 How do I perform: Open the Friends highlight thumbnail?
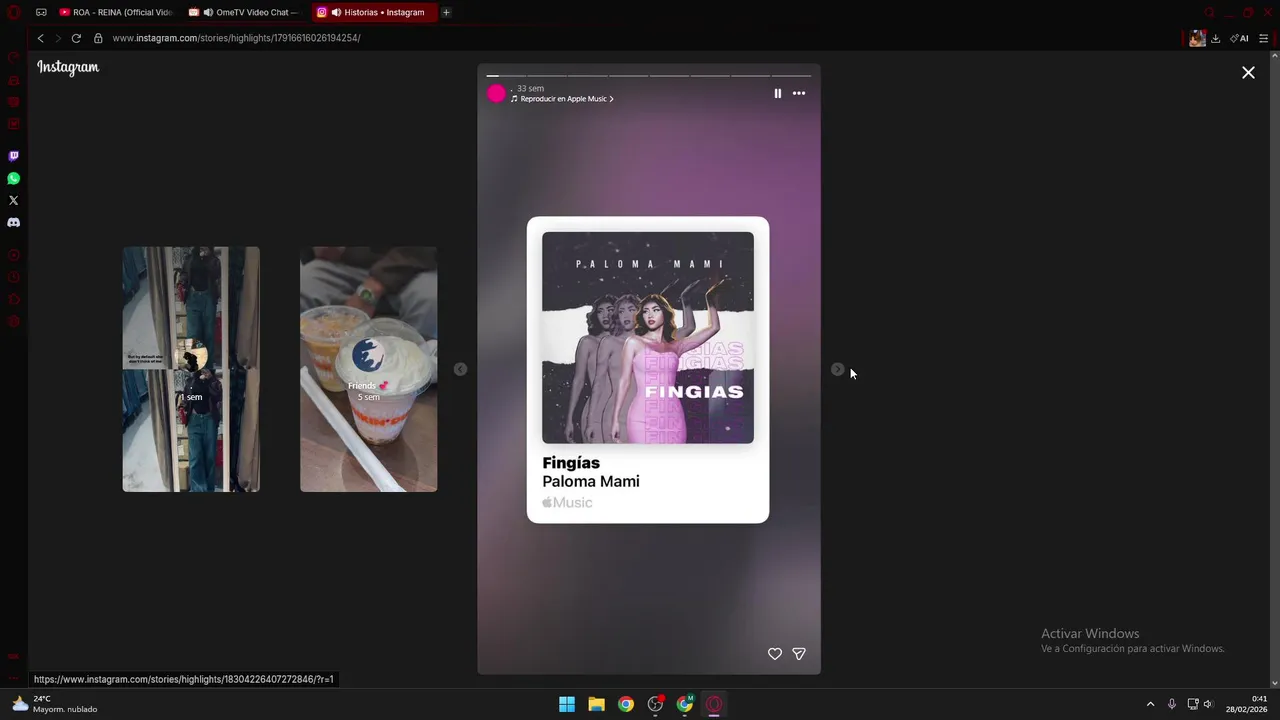[x=368, y=369]
